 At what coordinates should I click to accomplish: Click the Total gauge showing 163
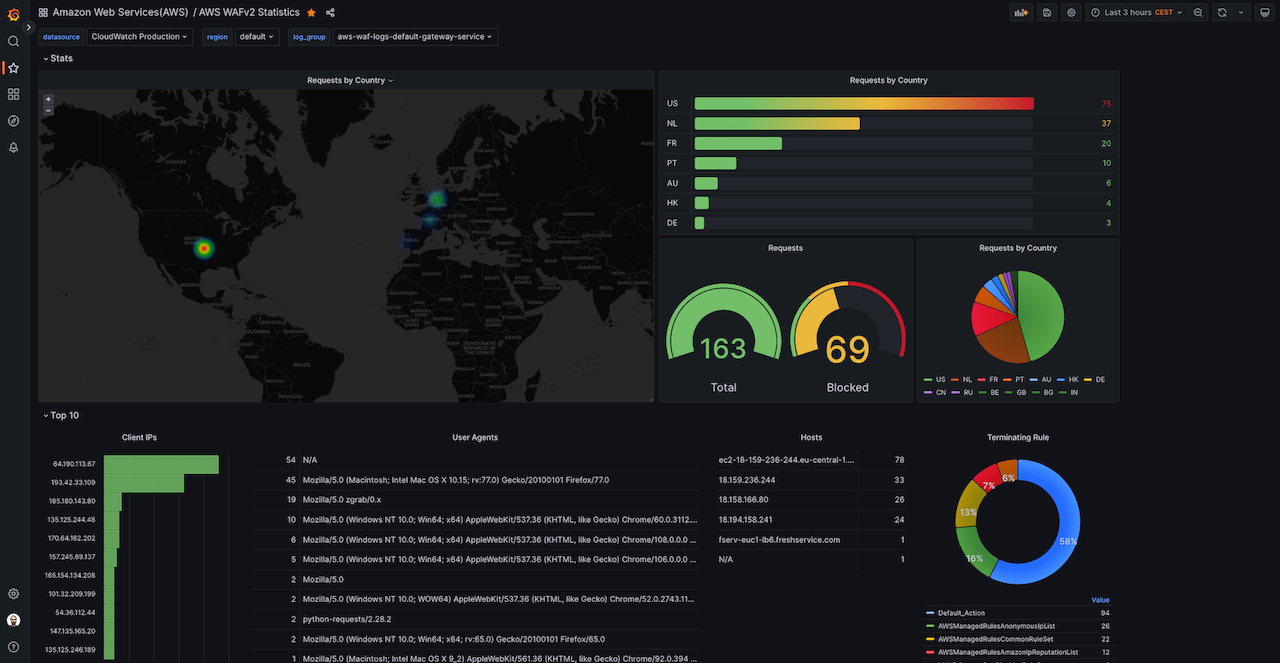(x=723, y=320)
